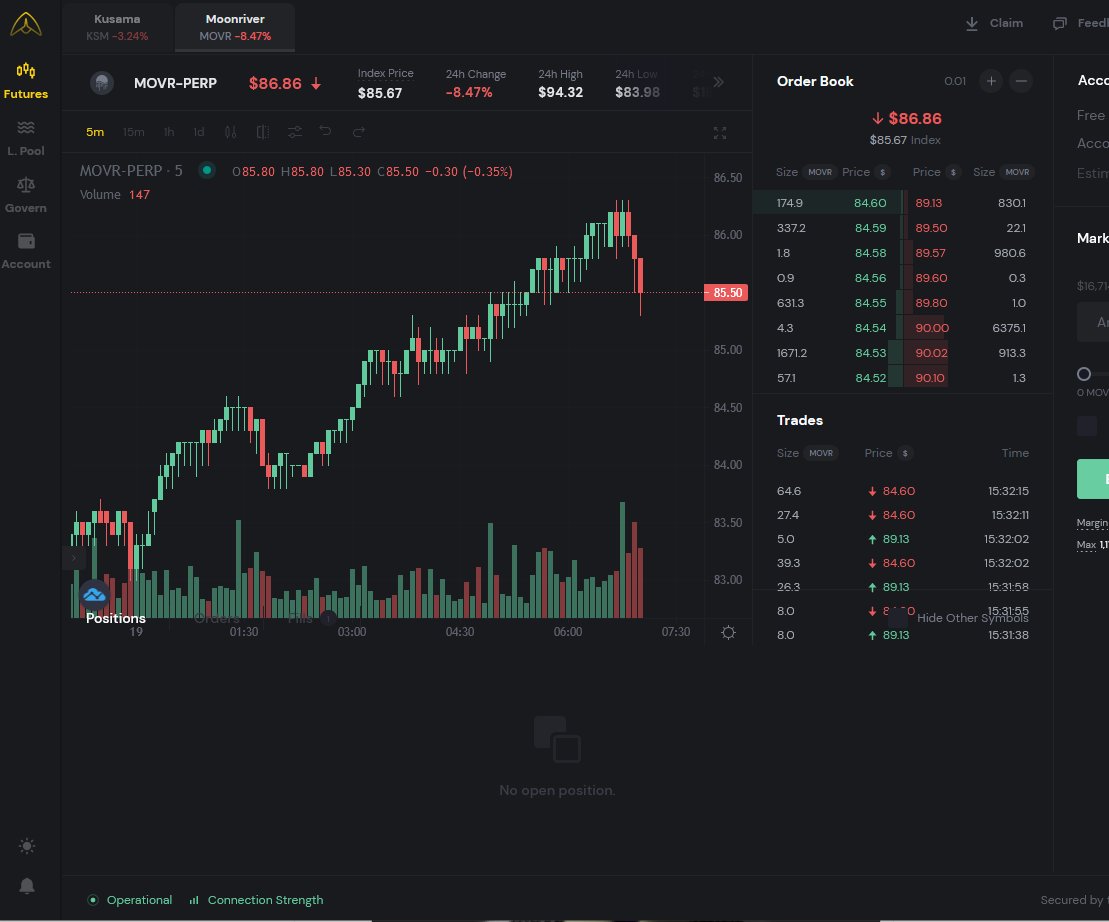Select the Moonriver market tab
Screen dimensions: 1109x922
point(235,27)
